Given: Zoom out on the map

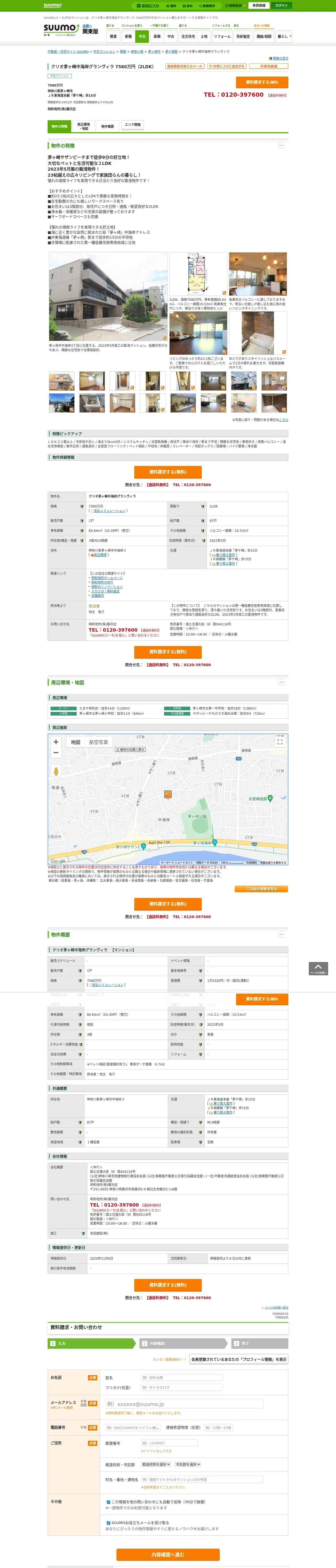Looking at the screenshot, I should click(x=56, y=753).
